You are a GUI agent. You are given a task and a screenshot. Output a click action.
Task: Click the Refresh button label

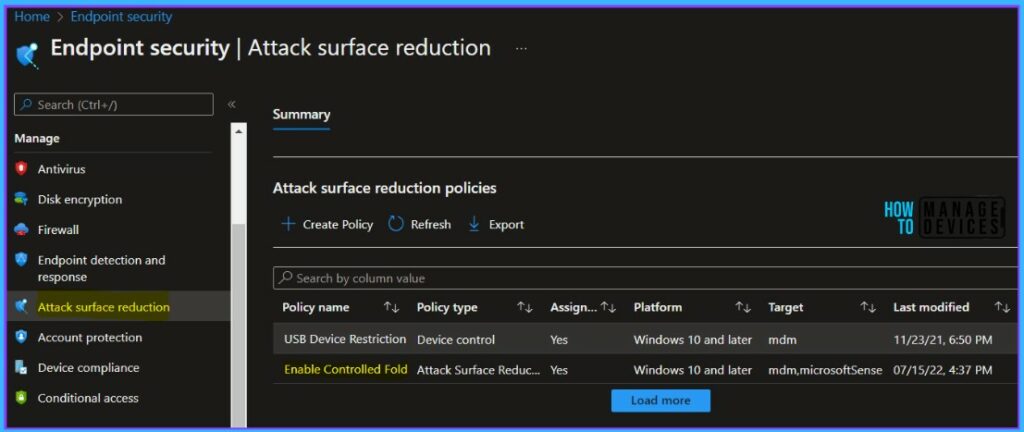tap(430, 224)
